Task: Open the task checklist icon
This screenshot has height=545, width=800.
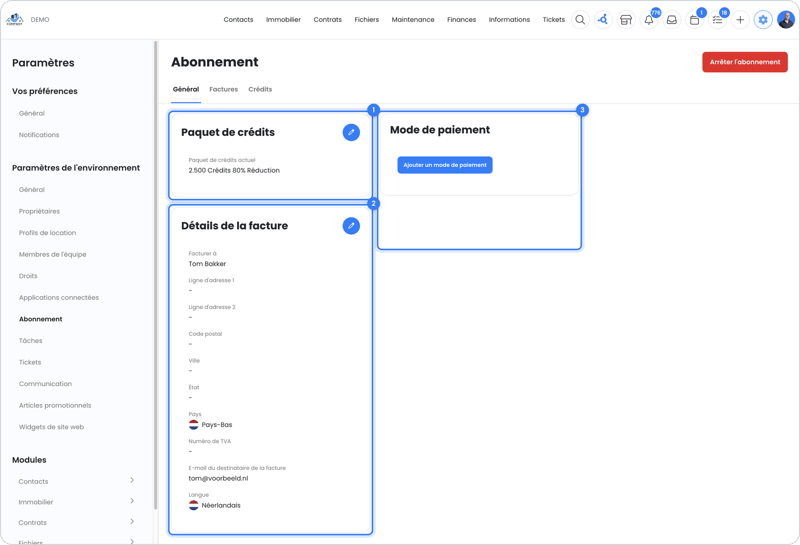Action: (x=717, y=20)
